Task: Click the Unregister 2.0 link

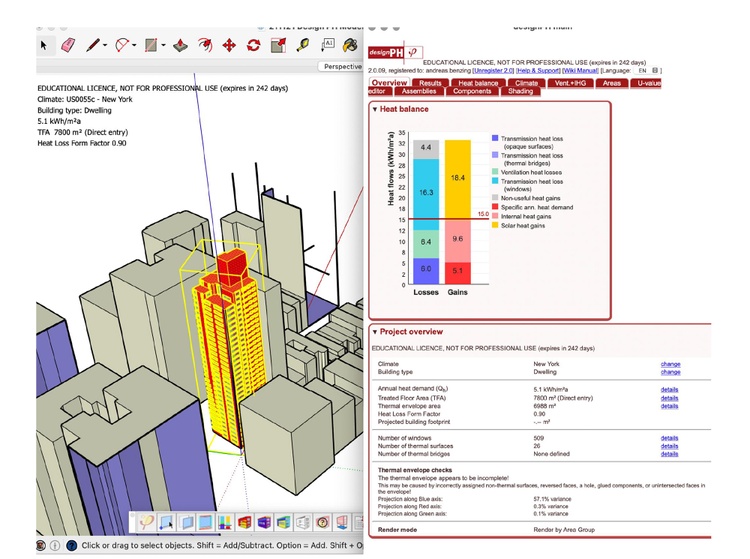Action: 493,70
